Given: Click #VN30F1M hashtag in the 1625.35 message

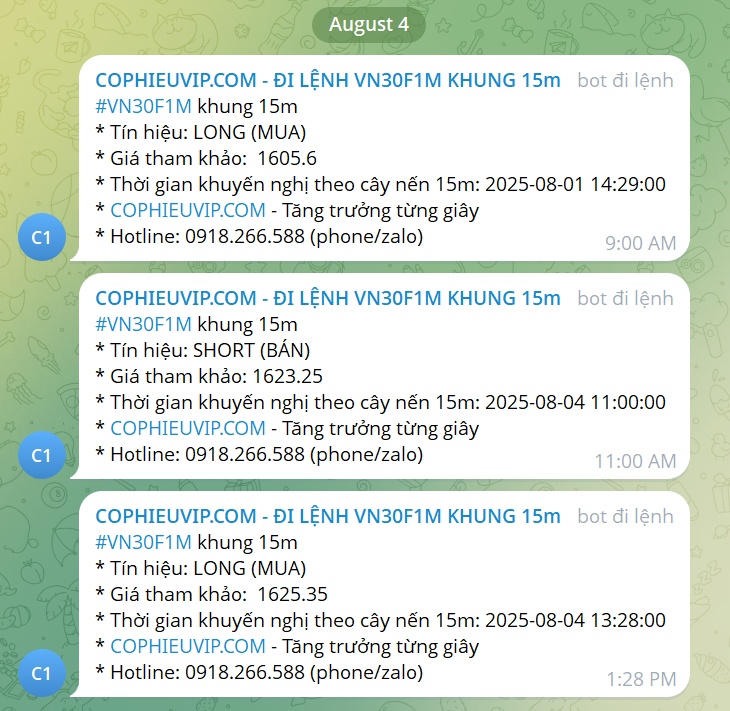Looking at the screenshot, I should [x=143, y=542].
